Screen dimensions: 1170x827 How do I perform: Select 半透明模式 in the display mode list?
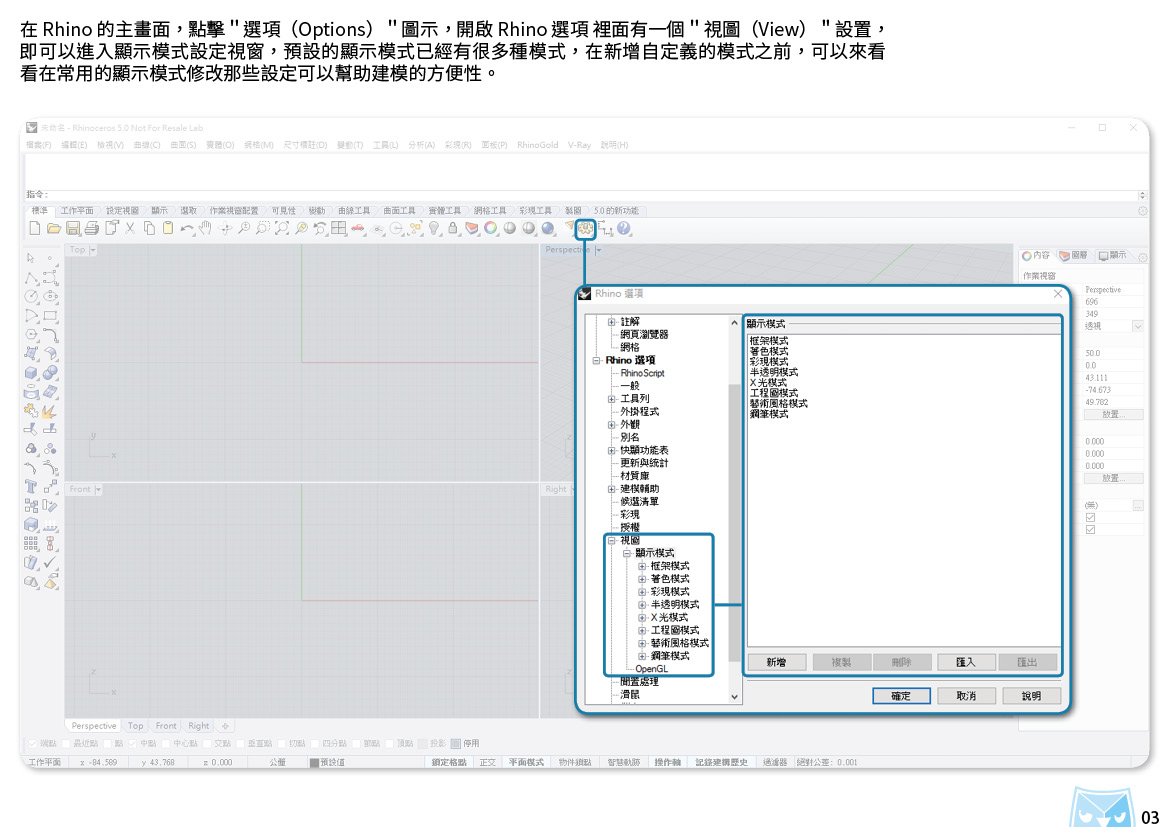tap(774, 372)
